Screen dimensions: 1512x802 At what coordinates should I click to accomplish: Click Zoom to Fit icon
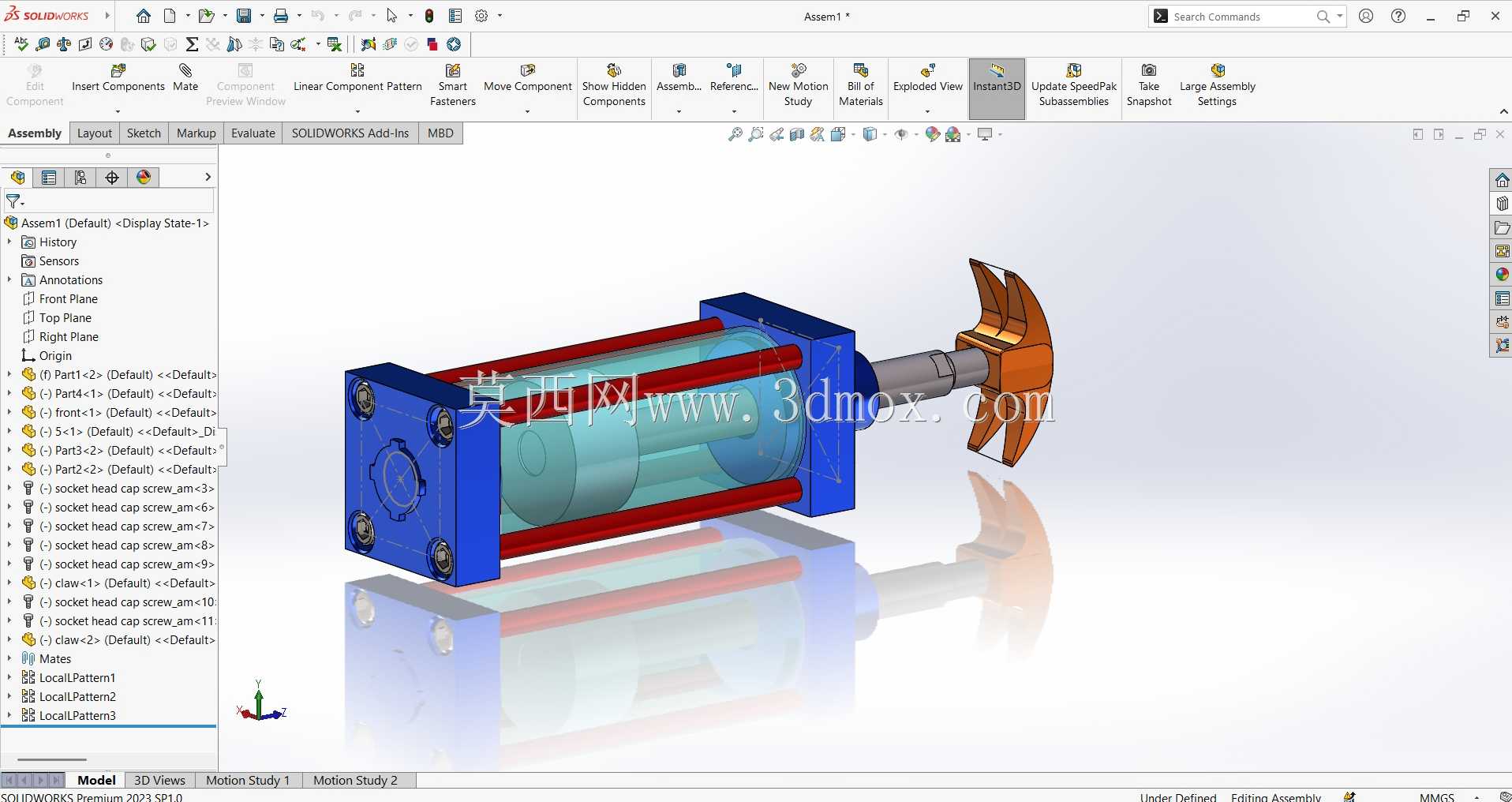click(x=735, y=134)
